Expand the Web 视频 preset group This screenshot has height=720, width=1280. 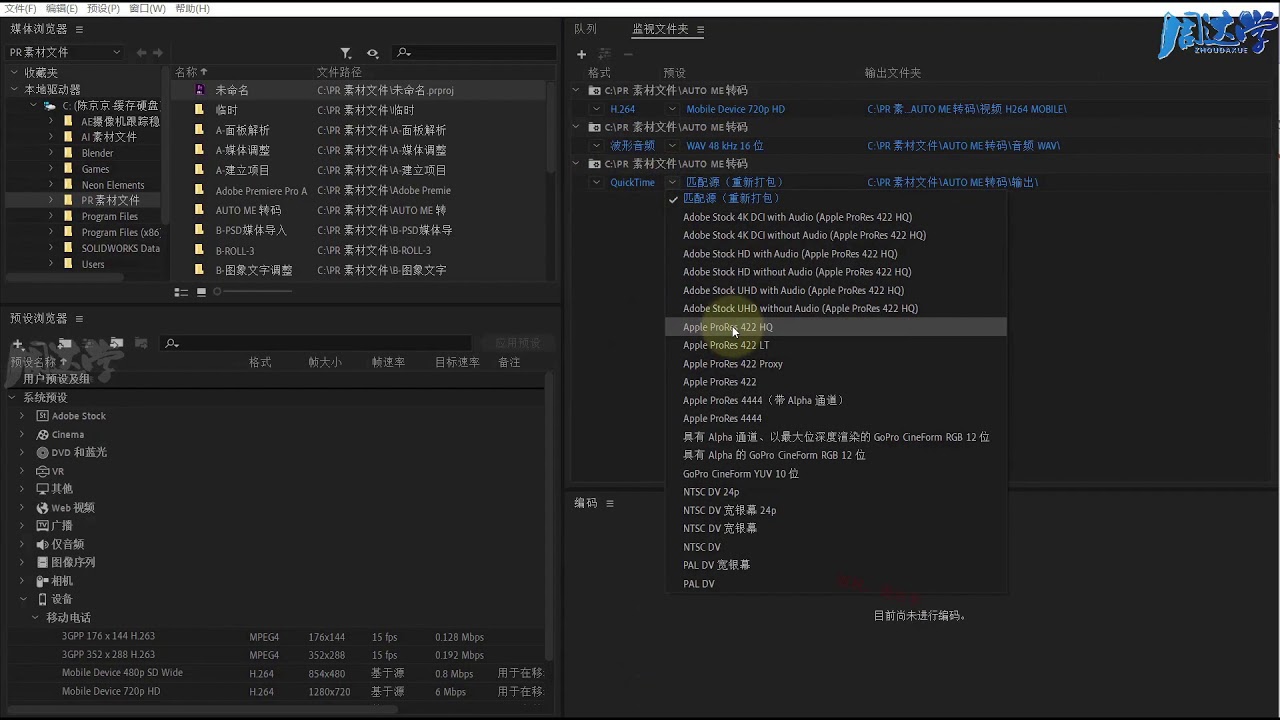click(22, 508)
